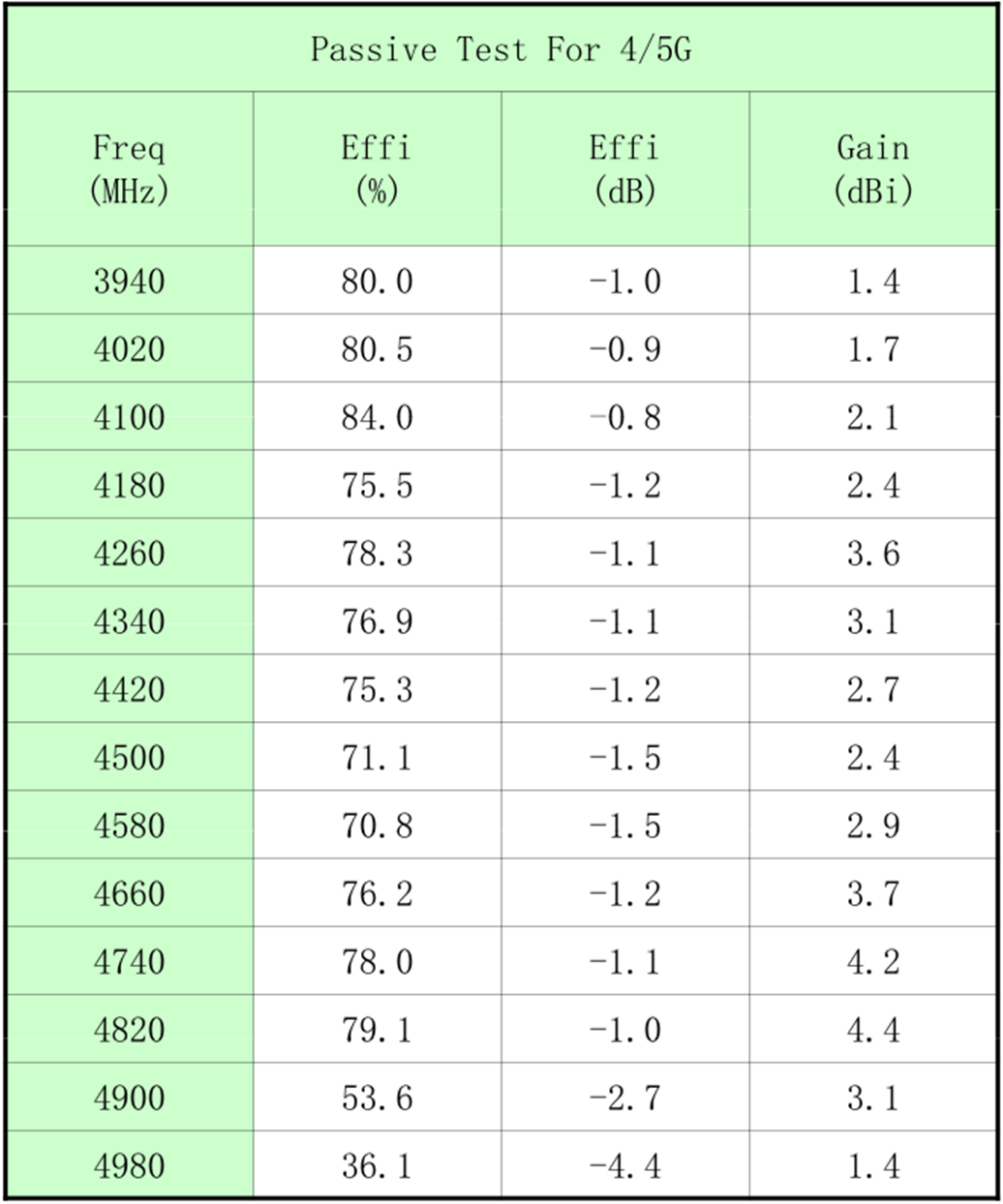Click the 4420 frequency cell

click(129, 690)
